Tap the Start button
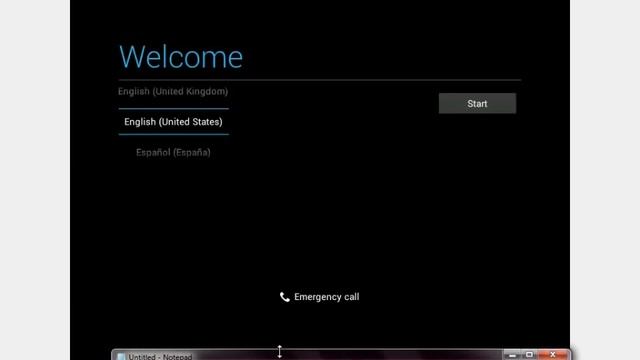The height and width of the screenshot is (360, 640). click(x=477, y=104)
